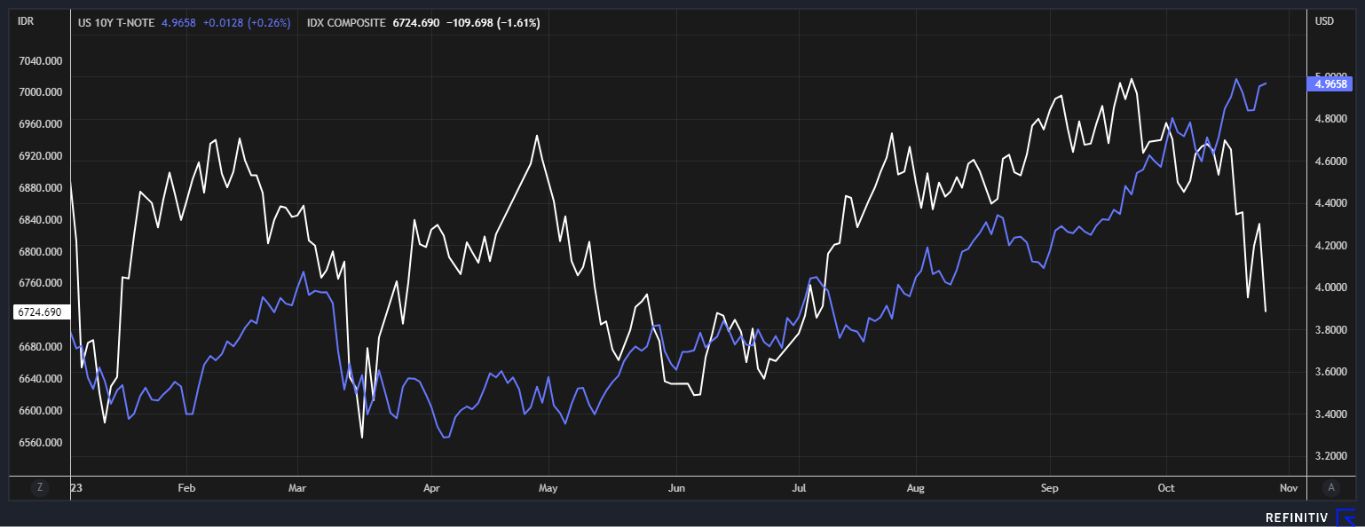Screen dimensions: 1365x527
Task: Click the 3.6000 tick on the USD axis
Action: (1331, 372)
